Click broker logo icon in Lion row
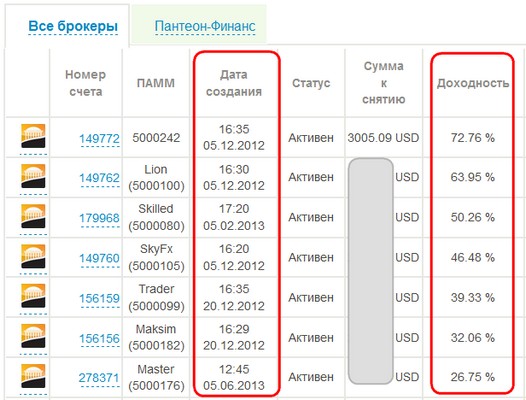The width and height of the screenshot is (526, 400). tap(33, 176)
